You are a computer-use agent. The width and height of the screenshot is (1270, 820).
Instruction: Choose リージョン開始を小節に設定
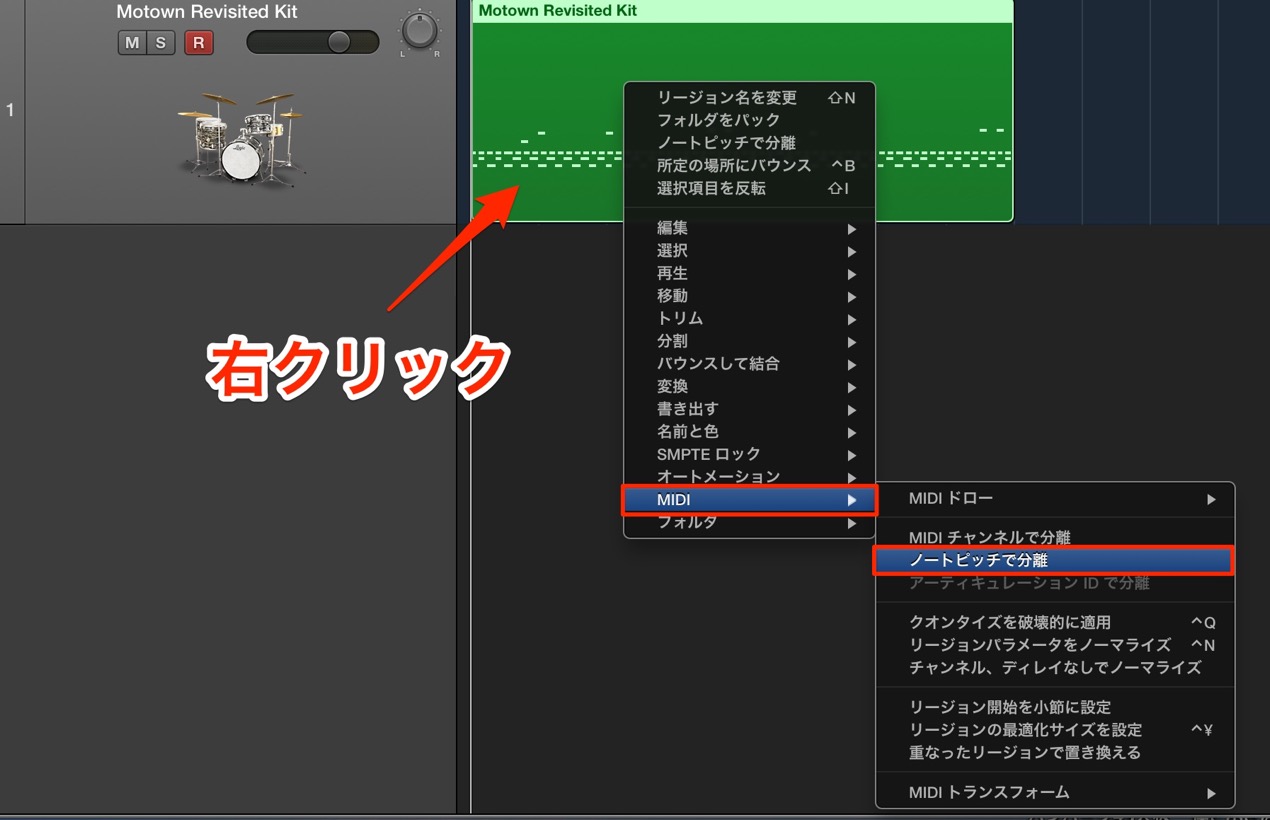[1055, 707]
